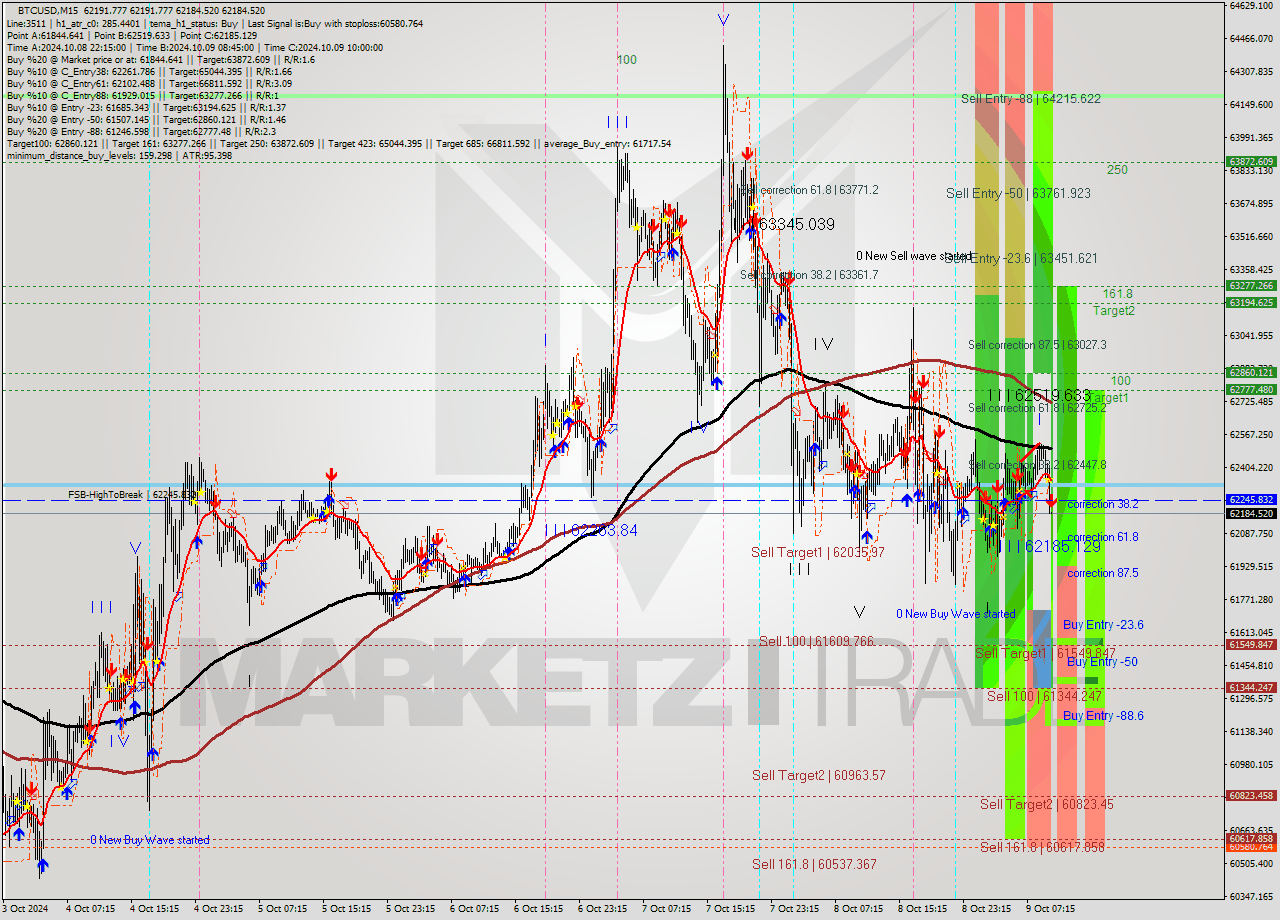Select 'Sell 100 | 61344.247' label

[x=1045, y=696]
